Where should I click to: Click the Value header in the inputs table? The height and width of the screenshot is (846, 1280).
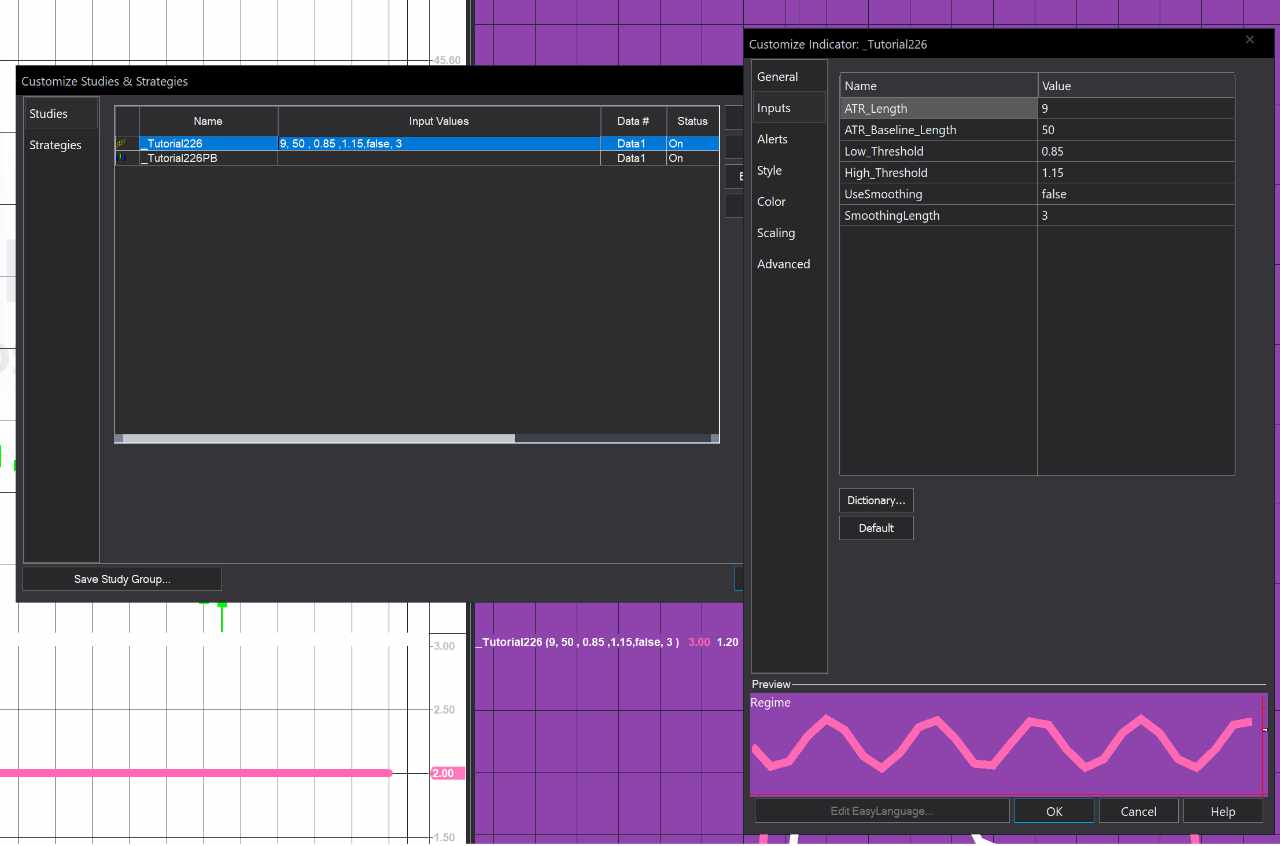pos(1136,86)
